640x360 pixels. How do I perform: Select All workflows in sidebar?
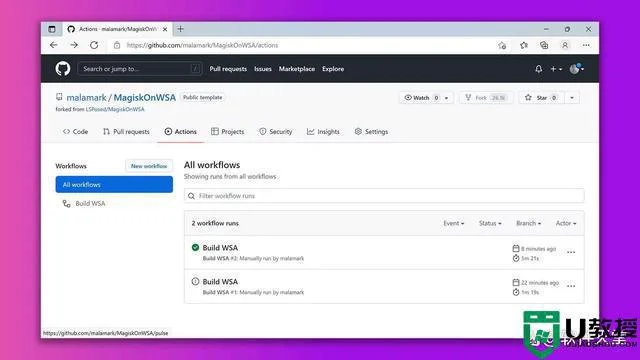(x=114, y=184)
